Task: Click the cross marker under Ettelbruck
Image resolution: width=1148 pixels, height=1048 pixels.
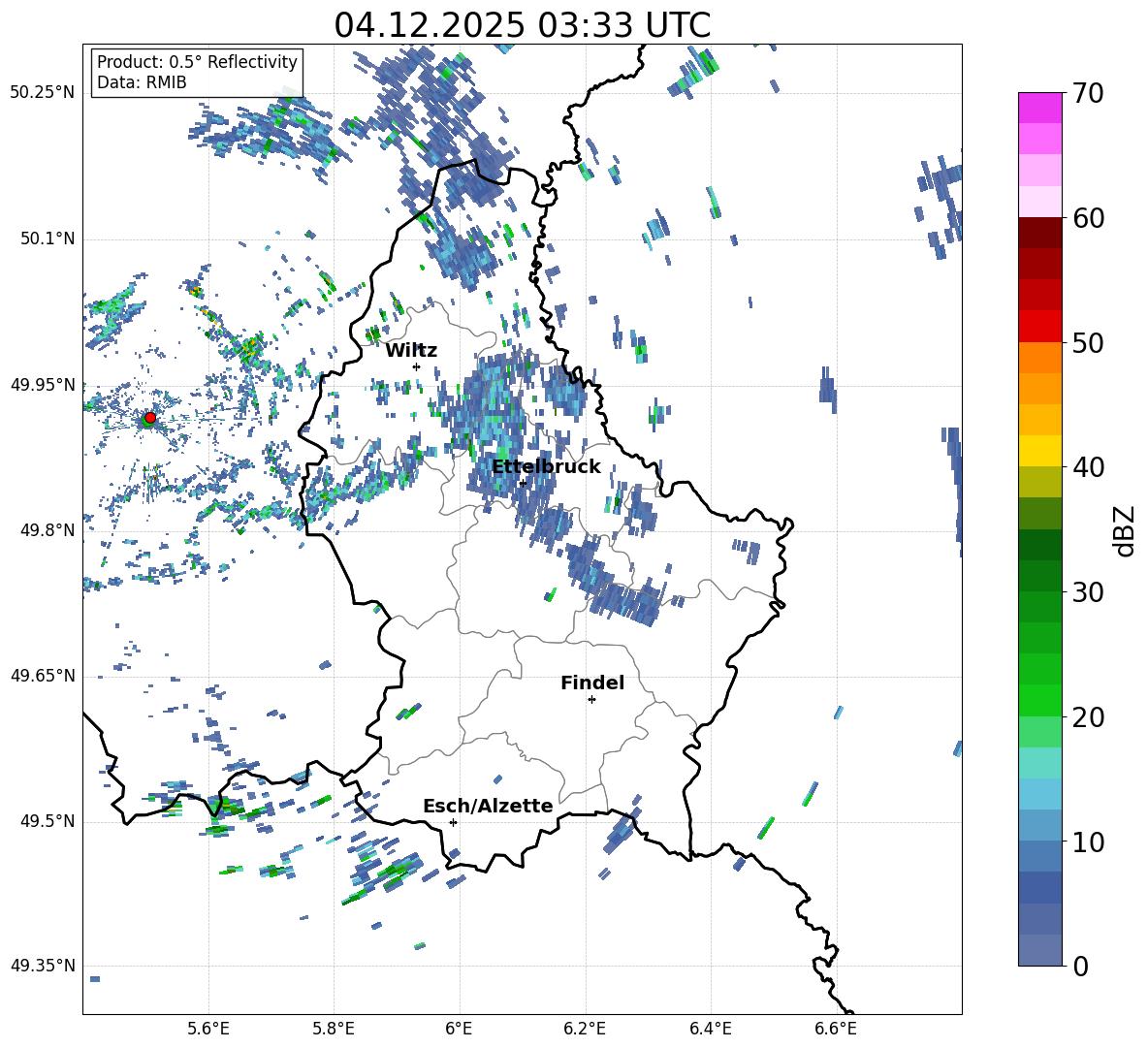Action: (x=523, y=483)
